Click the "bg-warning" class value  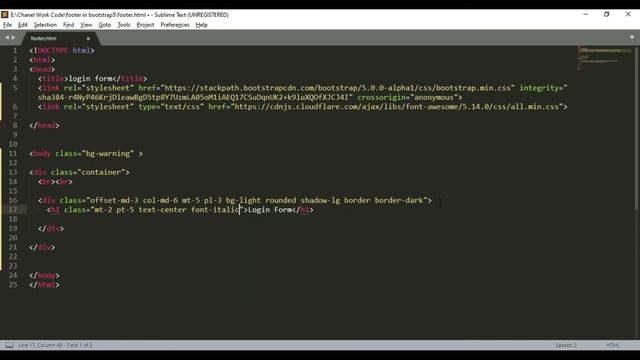108,153
